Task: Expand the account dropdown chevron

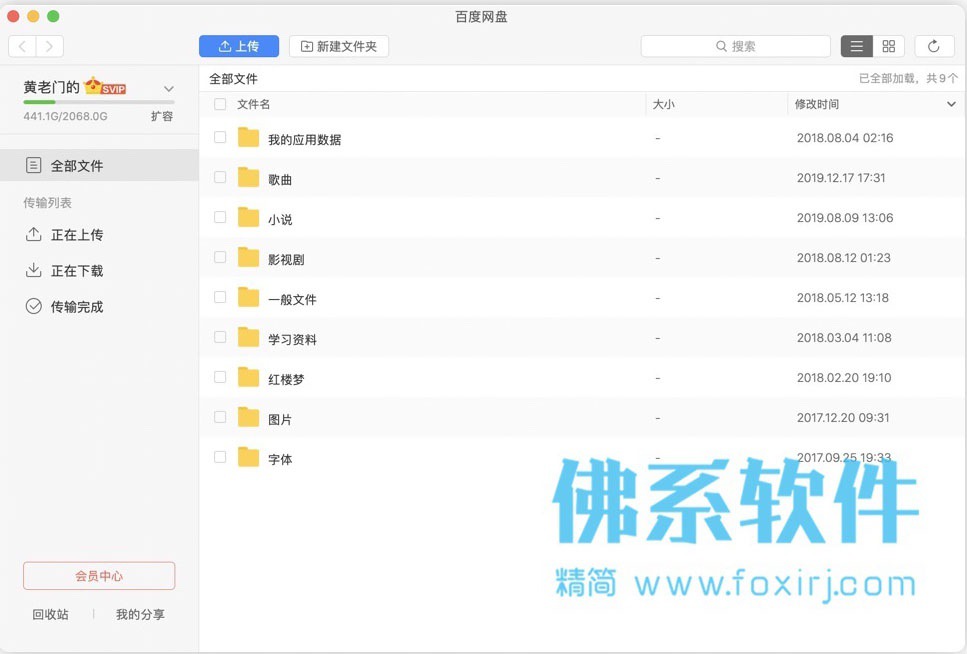Action: coord(168,89)
